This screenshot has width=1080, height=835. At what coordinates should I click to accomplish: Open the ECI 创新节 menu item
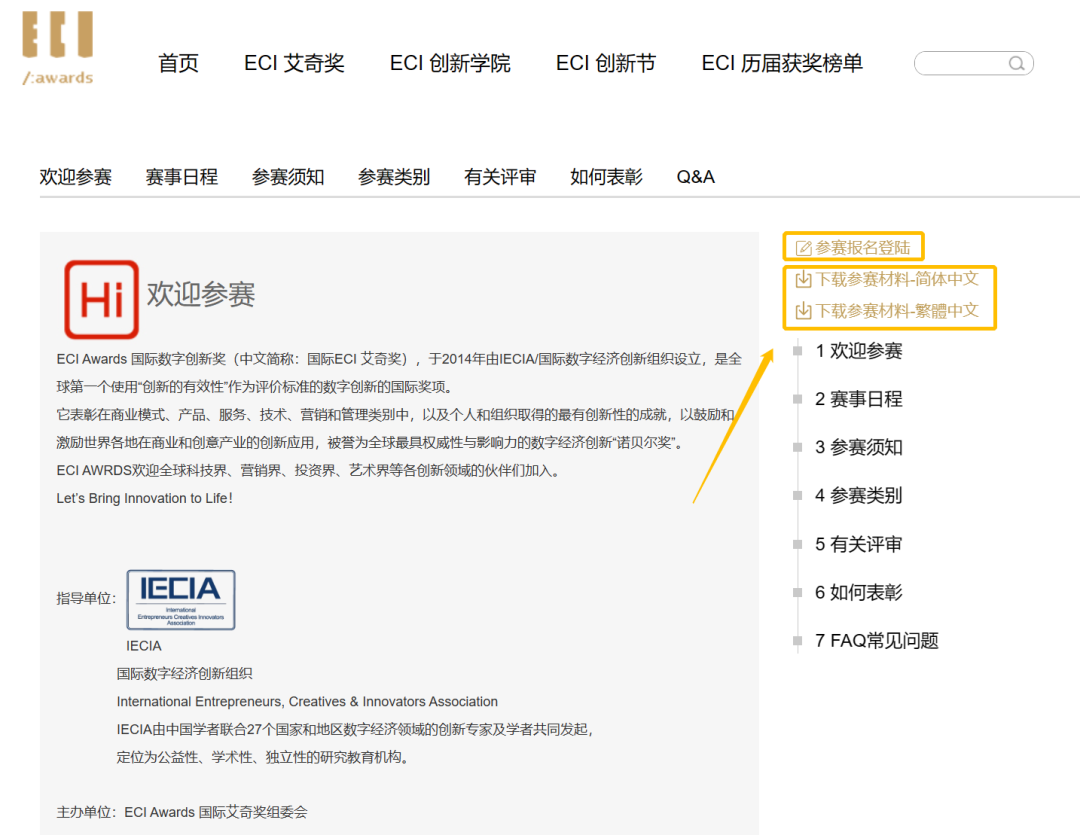(605, 62)
